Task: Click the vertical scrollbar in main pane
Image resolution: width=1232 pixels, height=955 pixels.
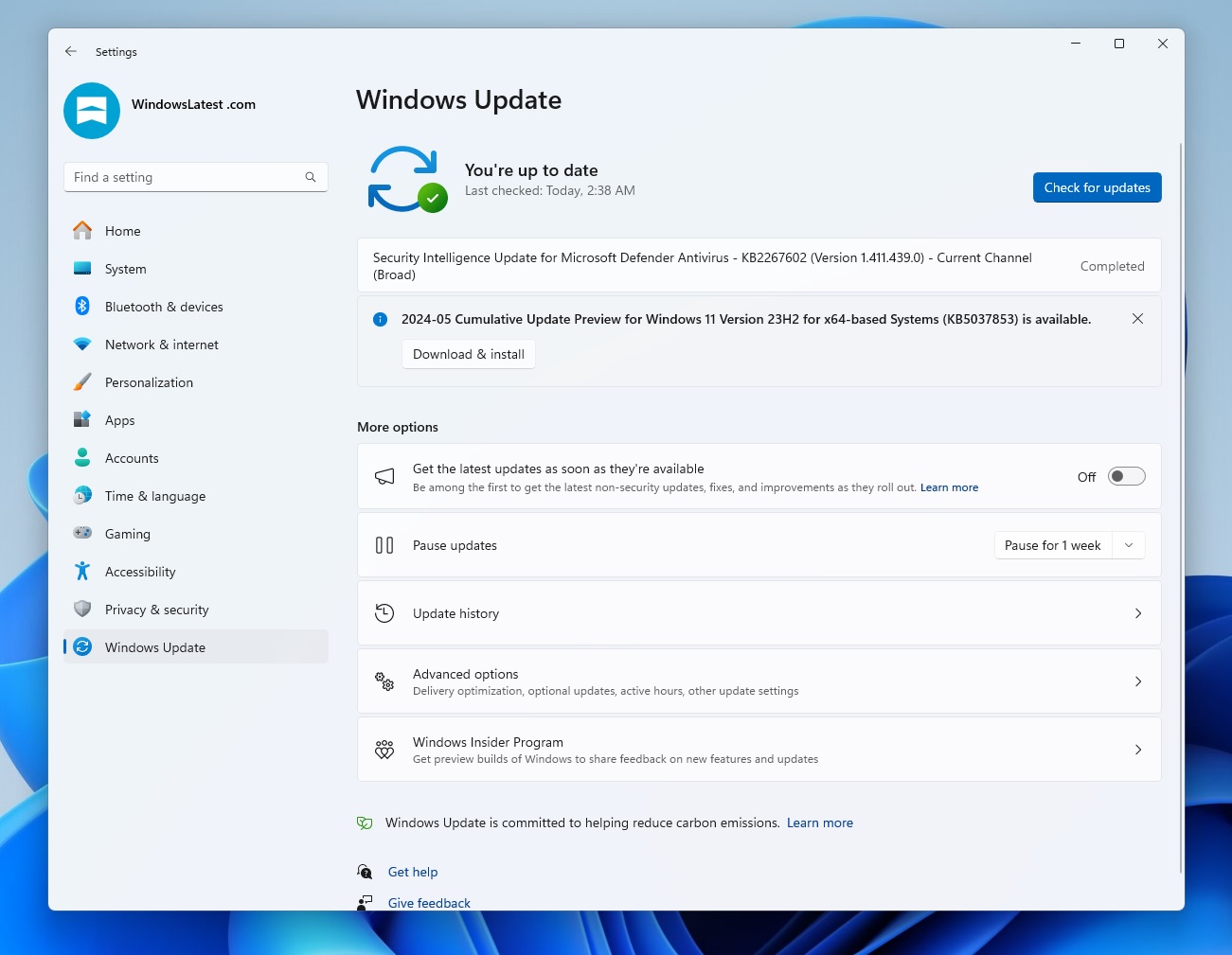Action: 1181,507
